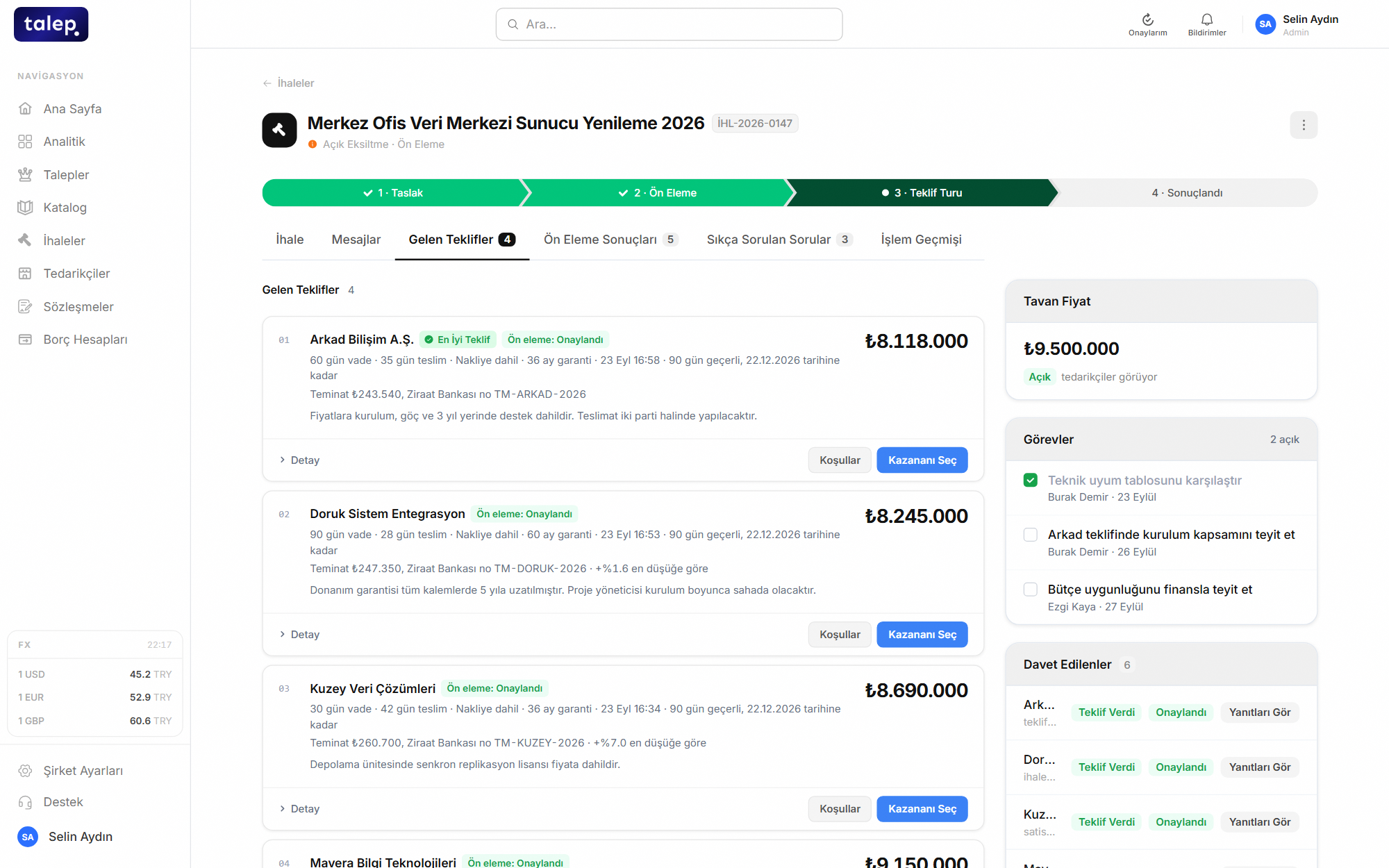Screen dimensions: 1389x868
Task: Open the Bildirimler bell icon
Action: 1207,19
